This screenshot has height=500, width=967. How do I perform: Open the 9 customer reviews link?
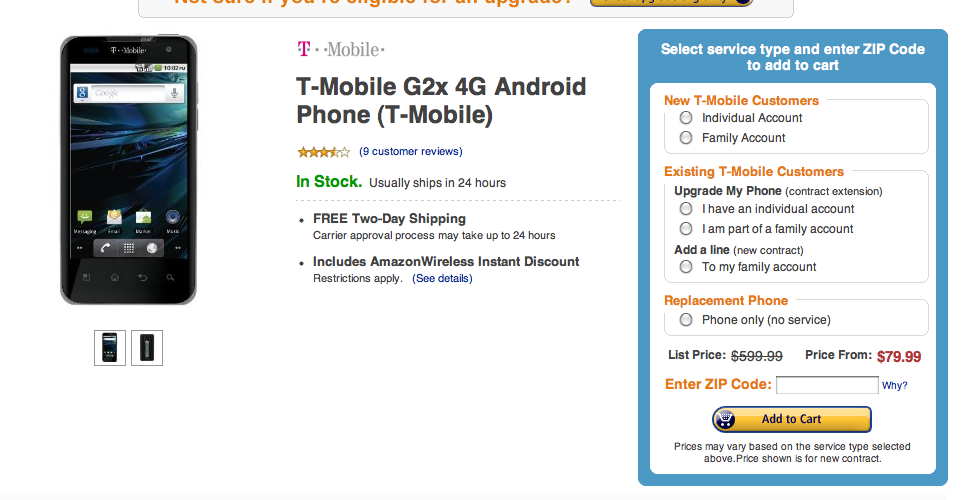click(410, 152)
